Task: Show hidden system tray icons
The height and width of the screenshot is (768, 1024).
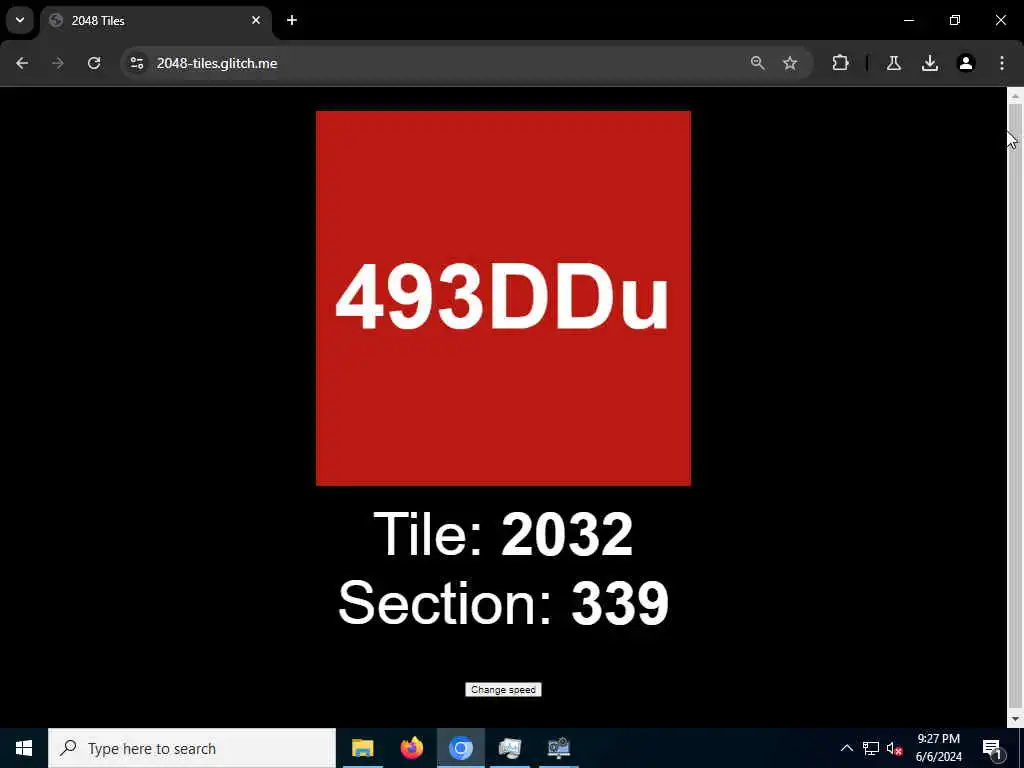Action: (x=846, y=748)
